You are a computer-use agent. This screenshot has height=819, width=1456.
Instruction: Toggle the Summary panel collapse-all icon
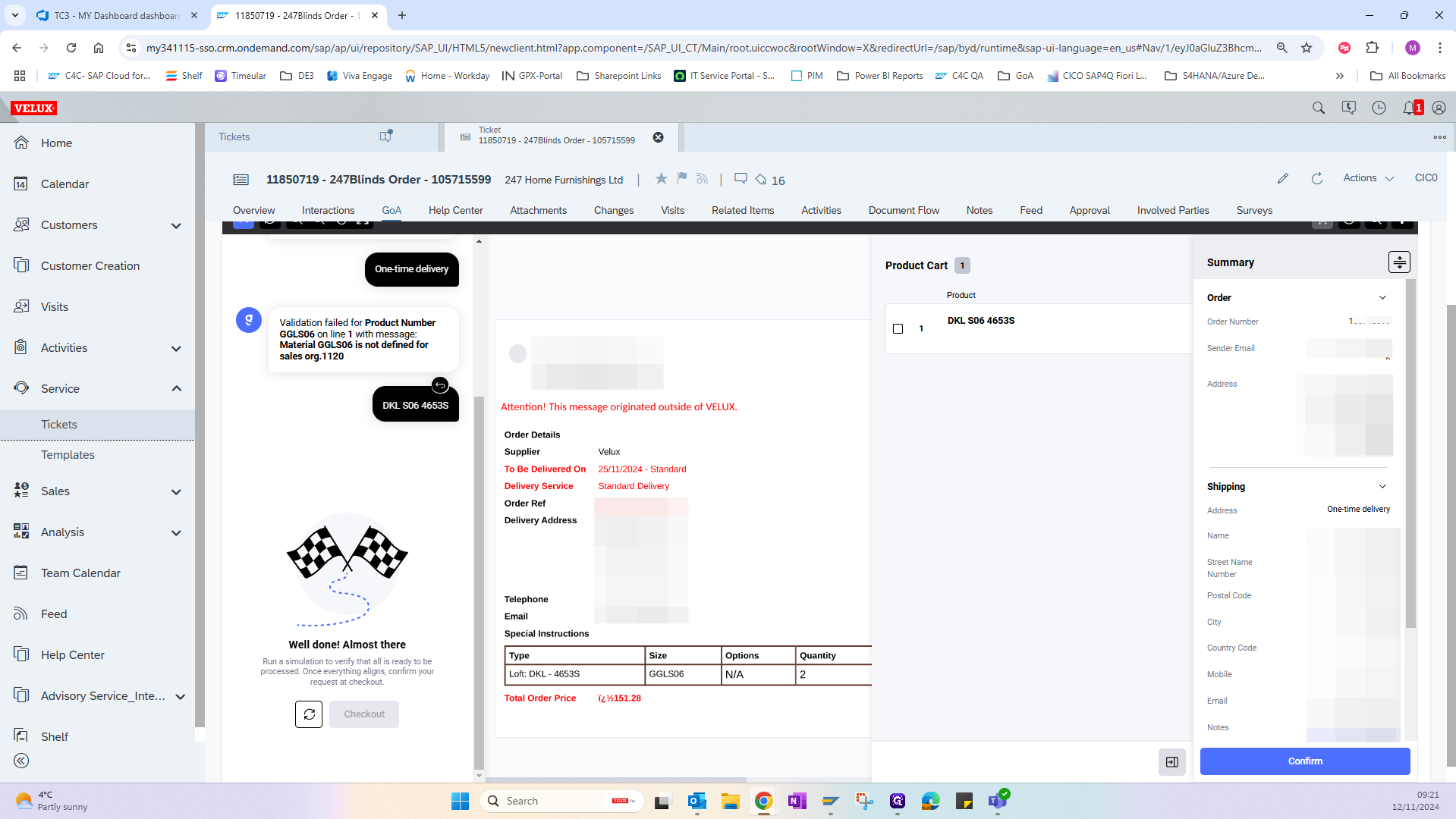pyautogui.click(x=1399, y=262)
